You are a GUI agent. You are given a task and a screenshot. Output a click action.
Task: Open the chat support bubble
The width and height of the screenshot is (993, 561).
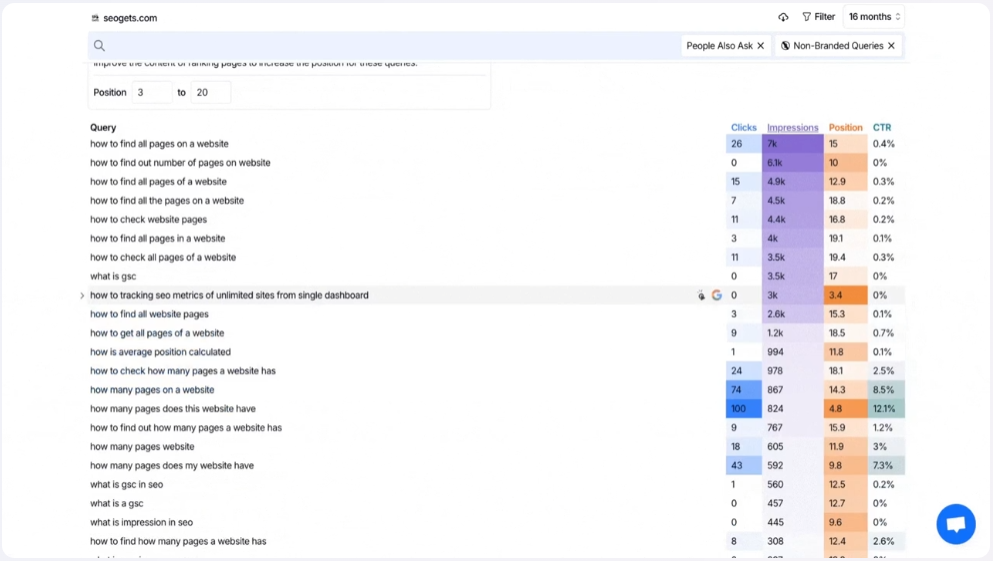click(x=955, y=524)
